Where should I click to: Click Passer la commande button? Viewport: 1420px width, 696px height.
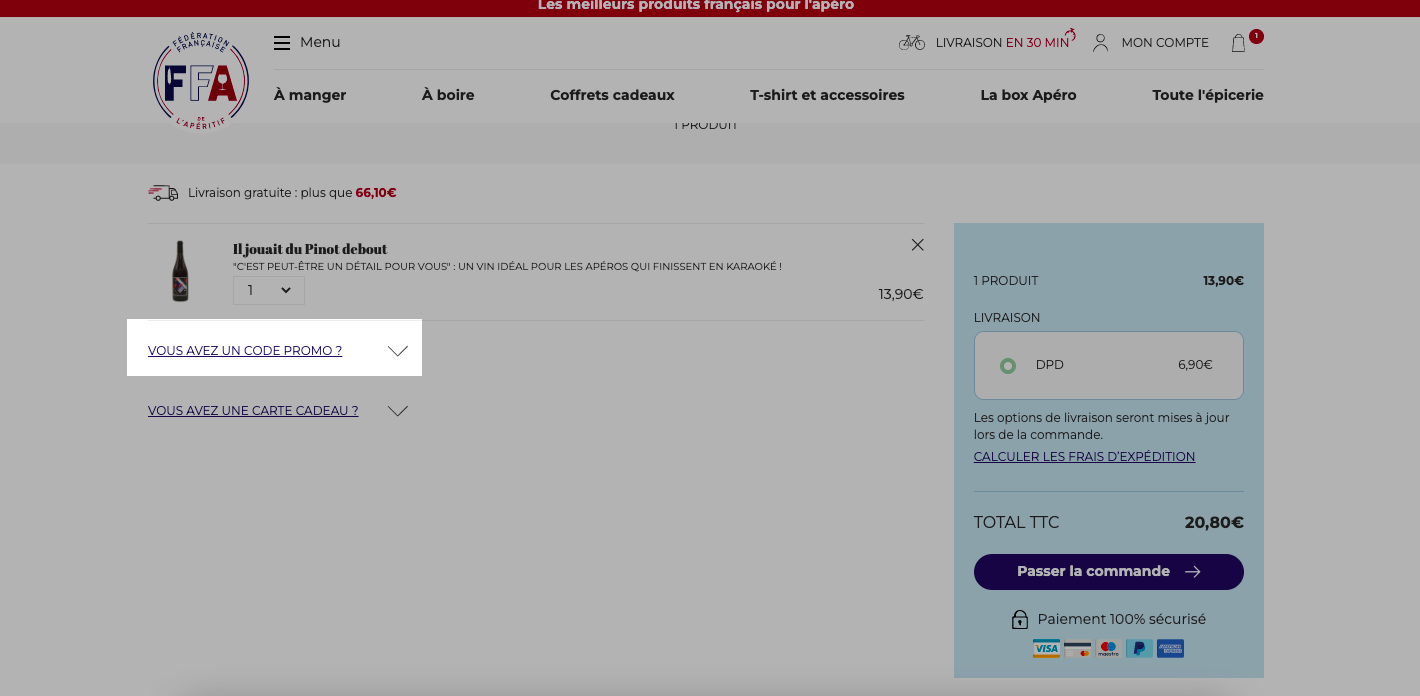[1108, 572]
